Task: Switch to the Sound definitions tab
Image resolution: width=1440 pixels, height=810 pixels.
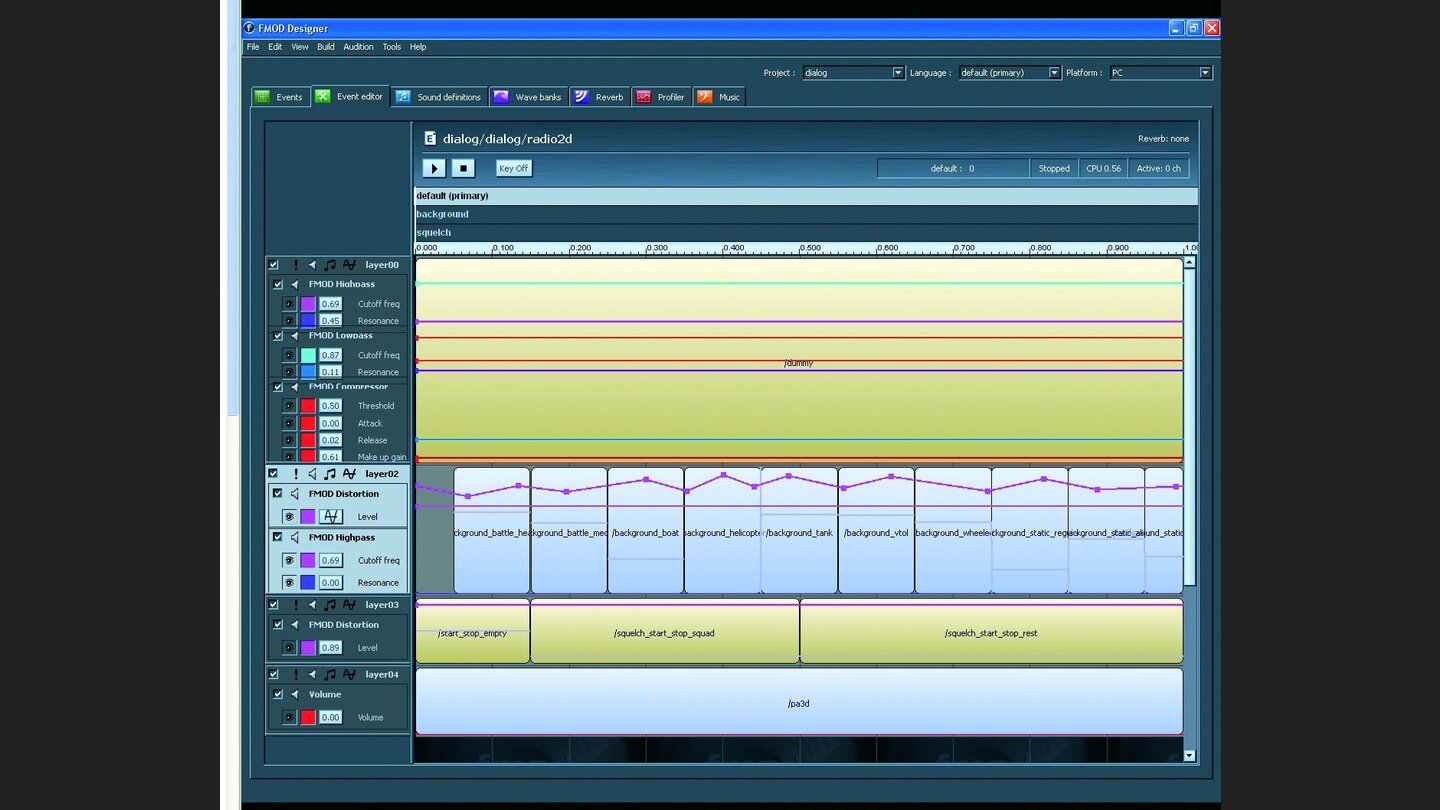Action: point(439,97)
